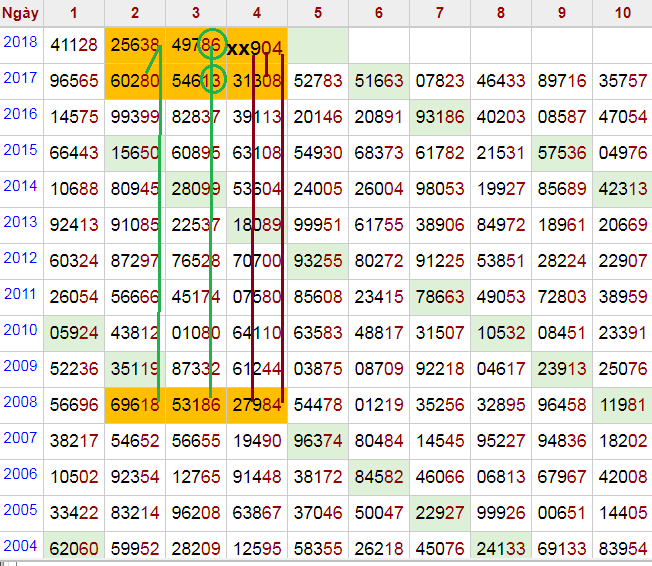Click the orange 27984 cell
Screen dimensions: 652x566
point(256,405)
